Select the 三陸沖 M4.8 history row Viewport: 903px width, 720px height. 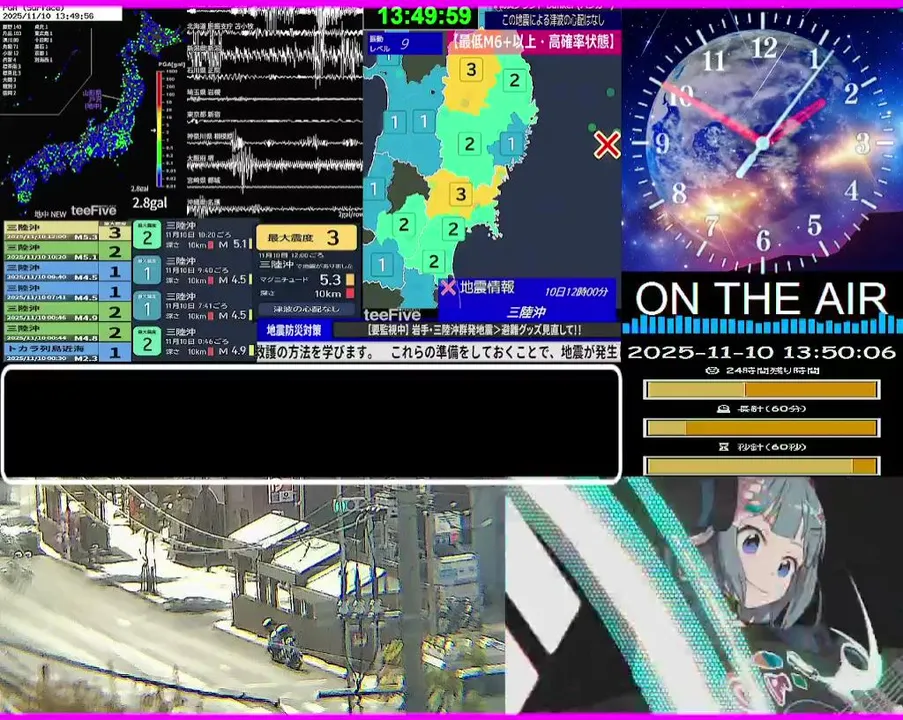coord(67,332)
